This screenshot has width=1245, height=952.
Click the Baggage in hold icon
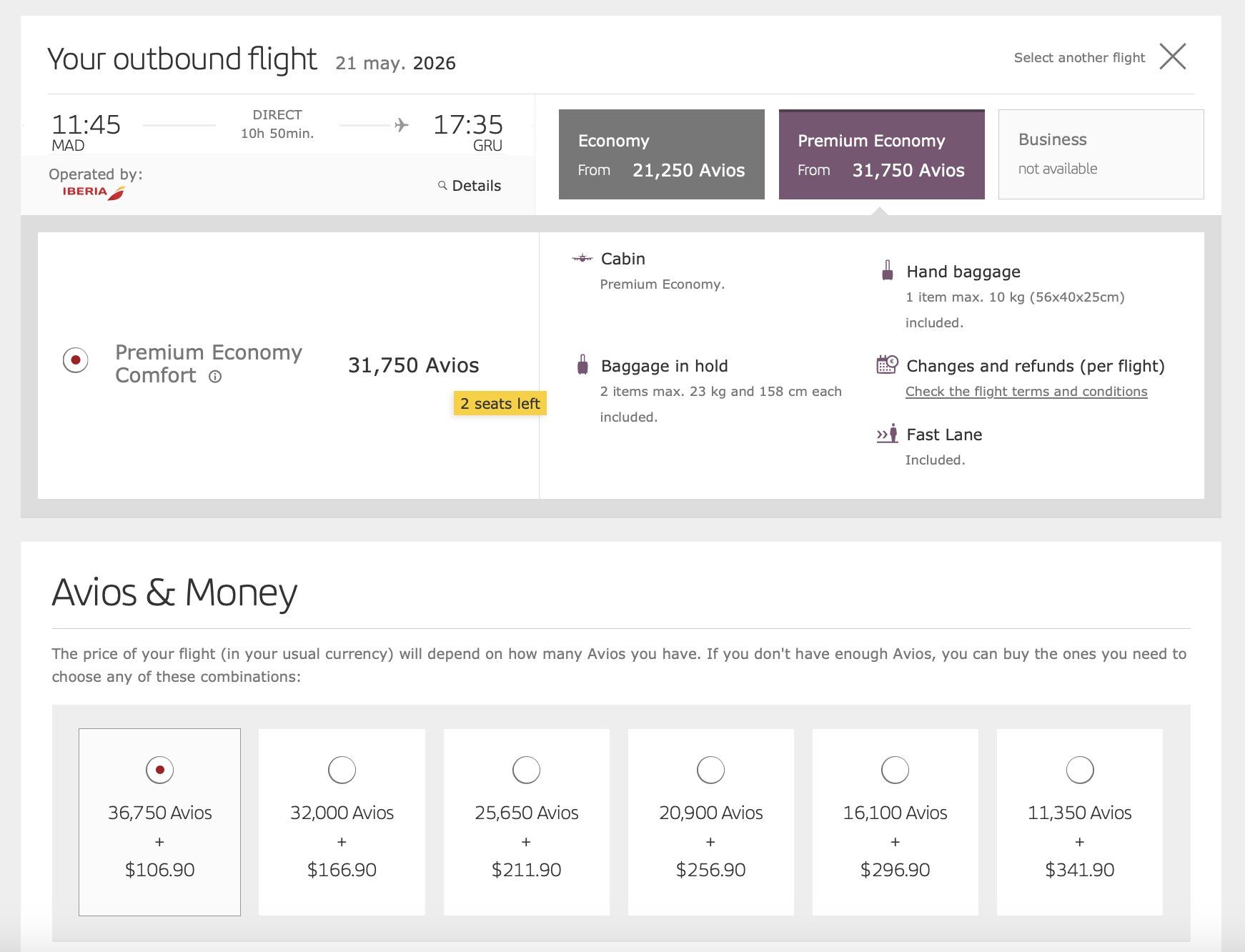(x=582, y=365)
